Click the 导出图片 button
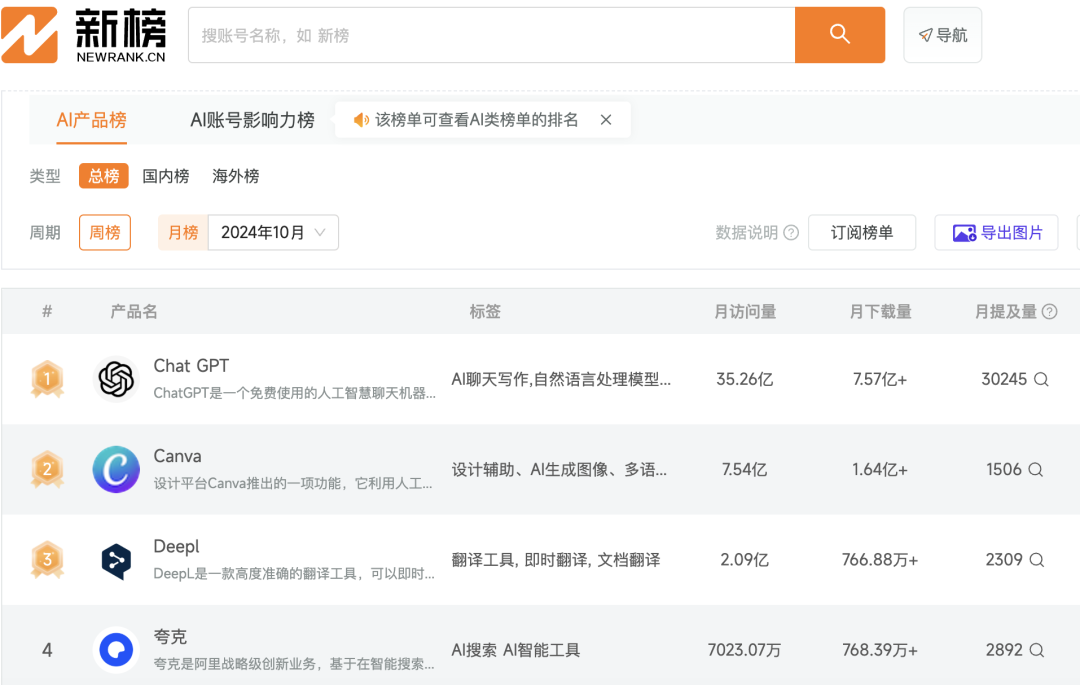The height and width of the screenshot is (685, 1080). [x=996, y=233]
